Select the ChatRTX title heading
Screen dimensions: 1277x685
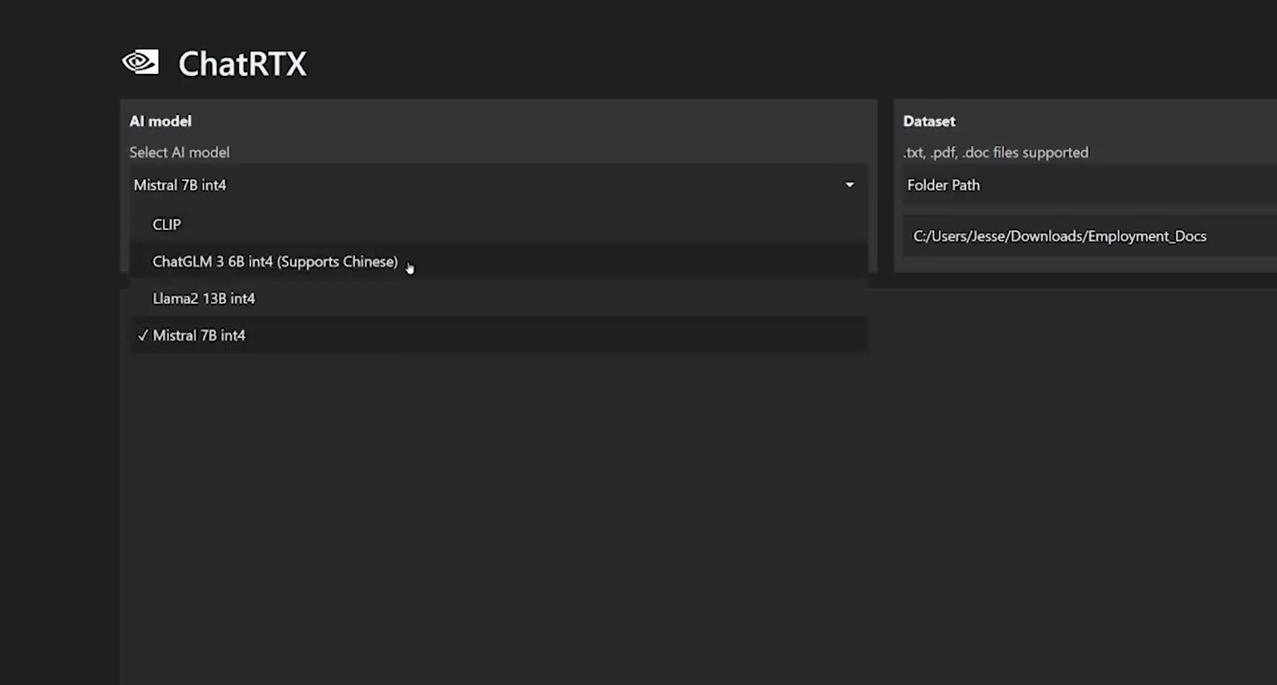[x=242, y=63]
